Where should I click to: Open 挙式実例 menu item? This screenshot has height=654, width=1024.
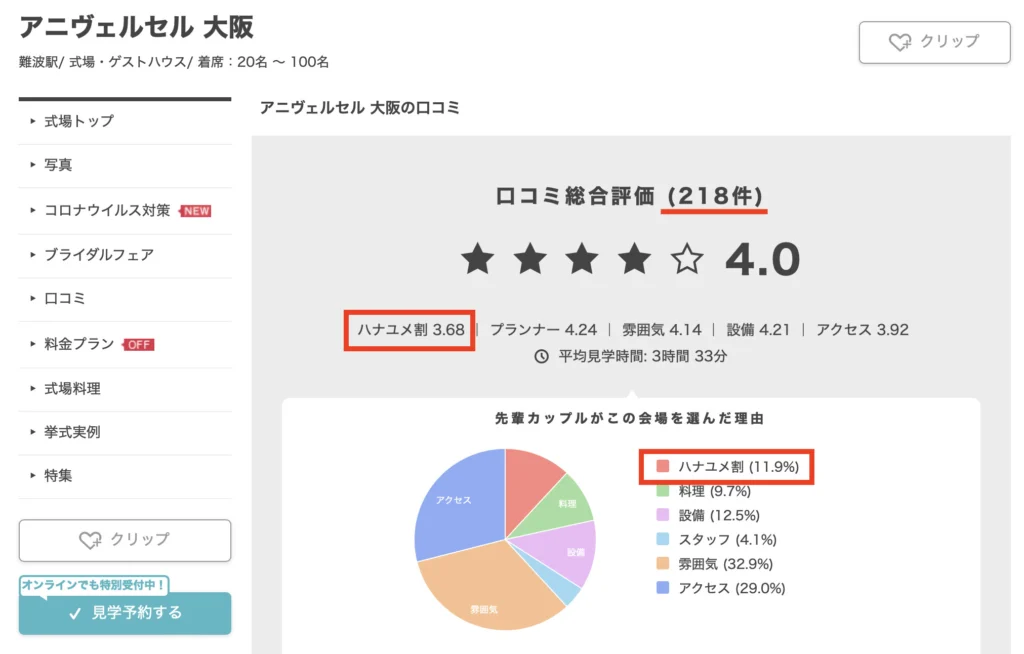point(125,432)
